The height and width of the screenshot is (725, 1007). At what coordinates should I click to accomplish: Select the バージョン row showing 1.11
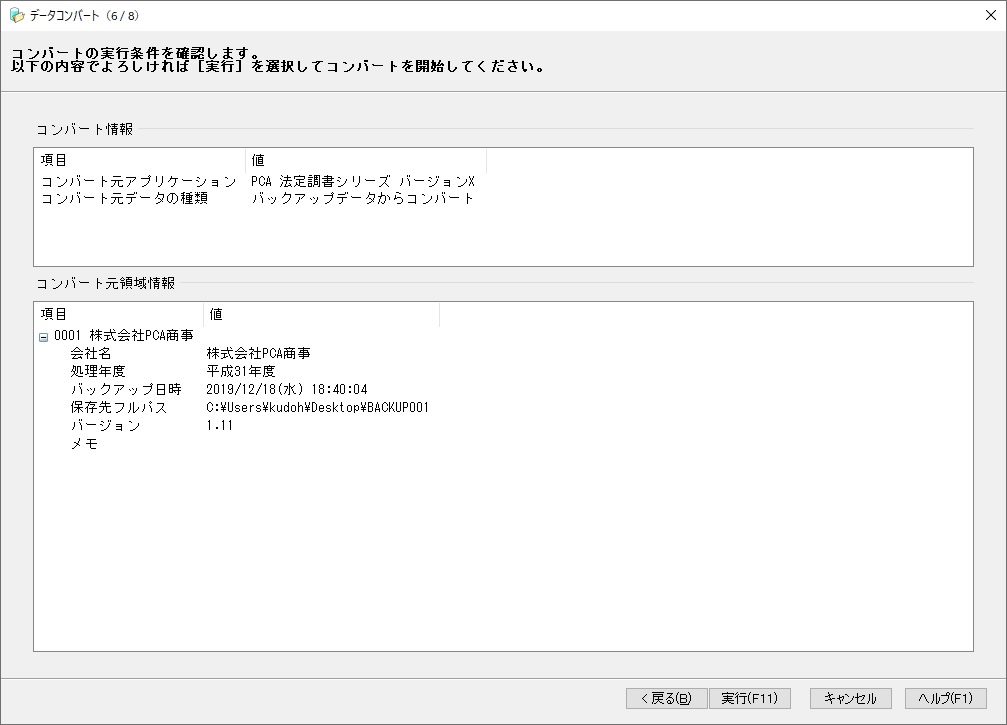[x=105, y=426]
